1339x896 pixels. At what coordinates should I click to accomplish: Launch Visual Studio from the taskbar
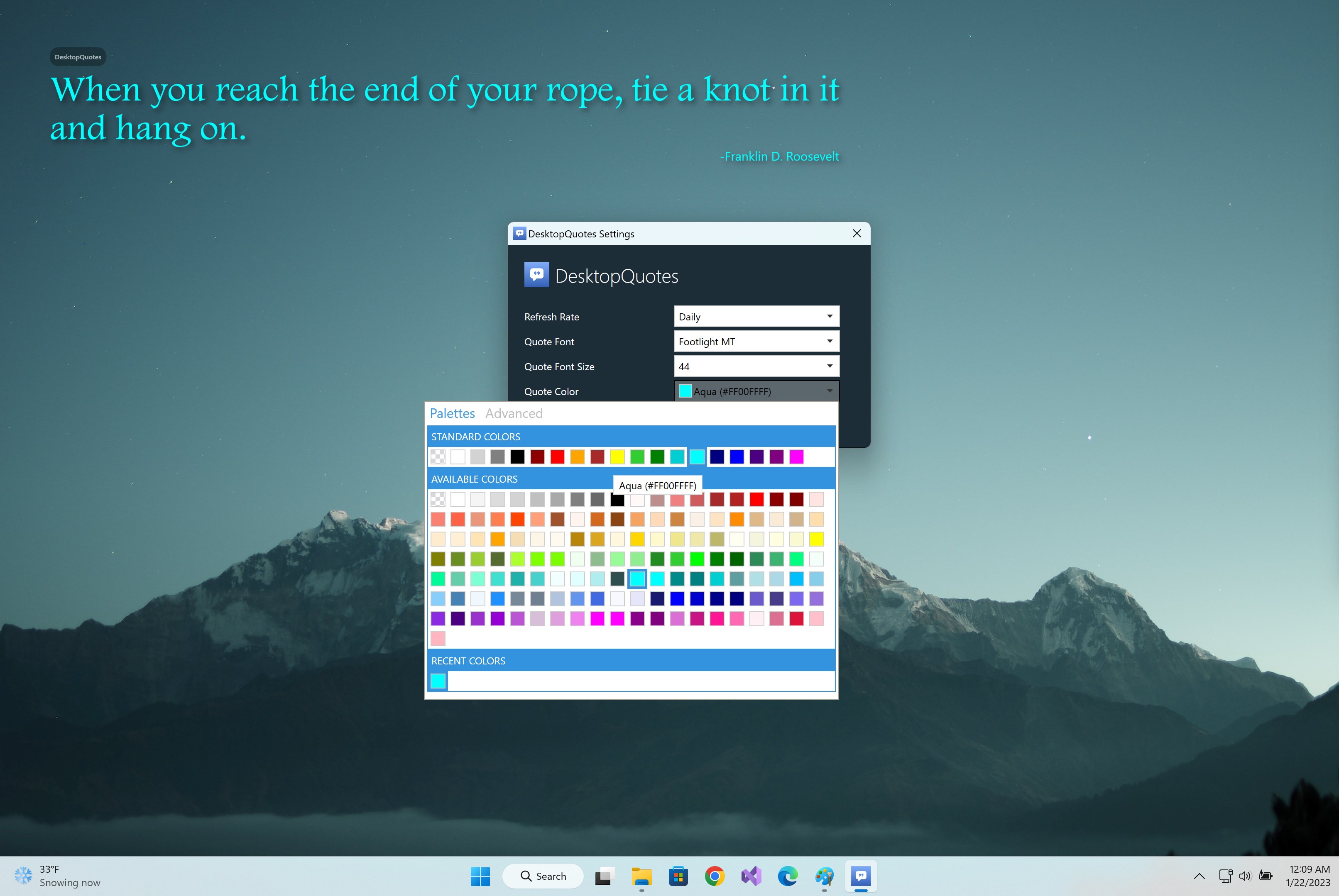(x=751, y=875)
